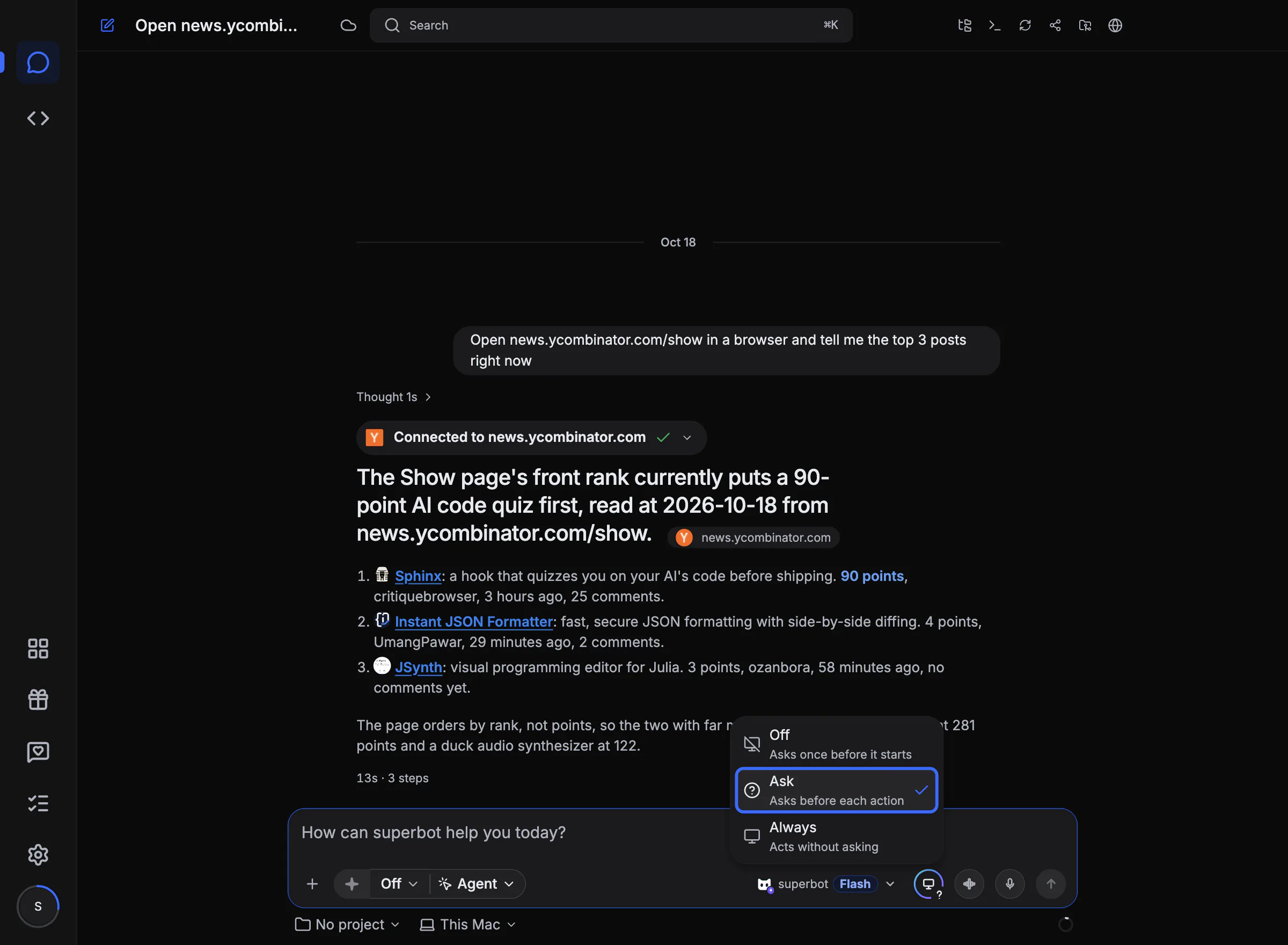
Task: Select the Always acts without asking option
Action: pyautogui.click(x=836, y=837)
